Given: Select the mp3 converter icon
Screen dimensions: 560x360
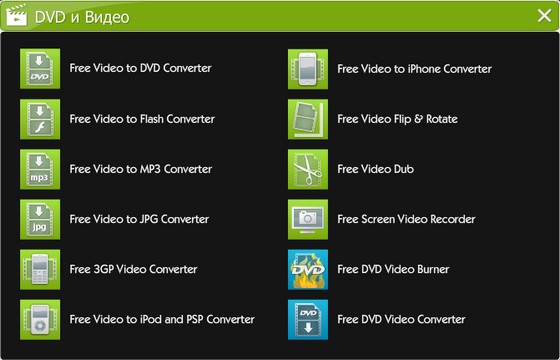Looking at the screenshot, I should coord(40,169).
